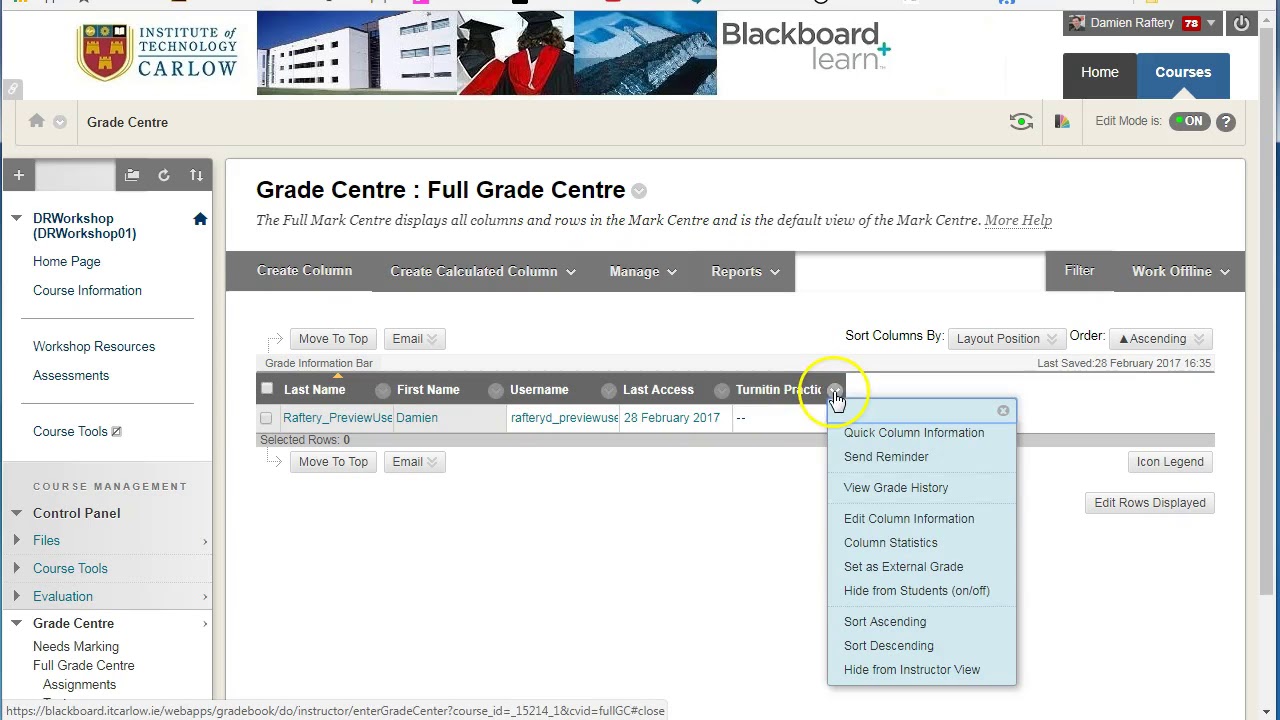
Task: Tick the Raftery_PreviewUser row checkbox
Action: click(266, 418)
